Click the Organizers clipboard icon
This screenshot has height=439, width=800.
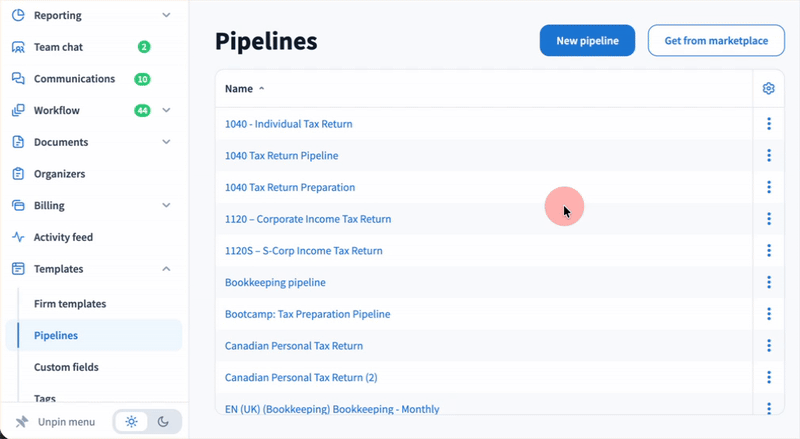pyautogui.click(x=18, y=174)
